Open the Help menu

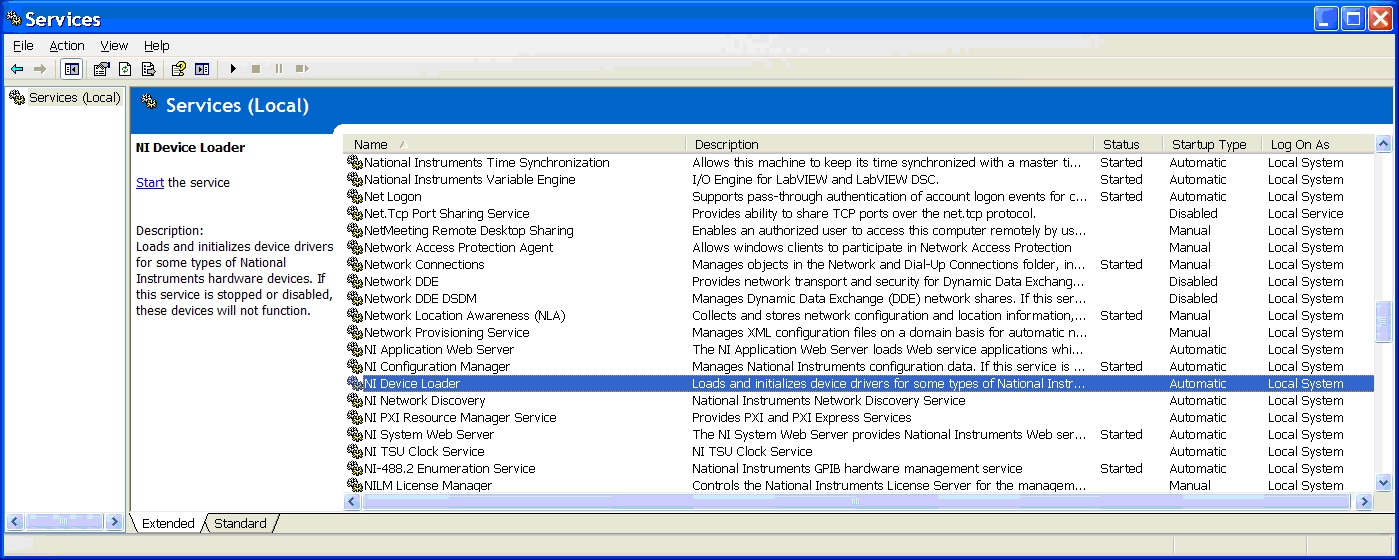(x=157, y=45)
